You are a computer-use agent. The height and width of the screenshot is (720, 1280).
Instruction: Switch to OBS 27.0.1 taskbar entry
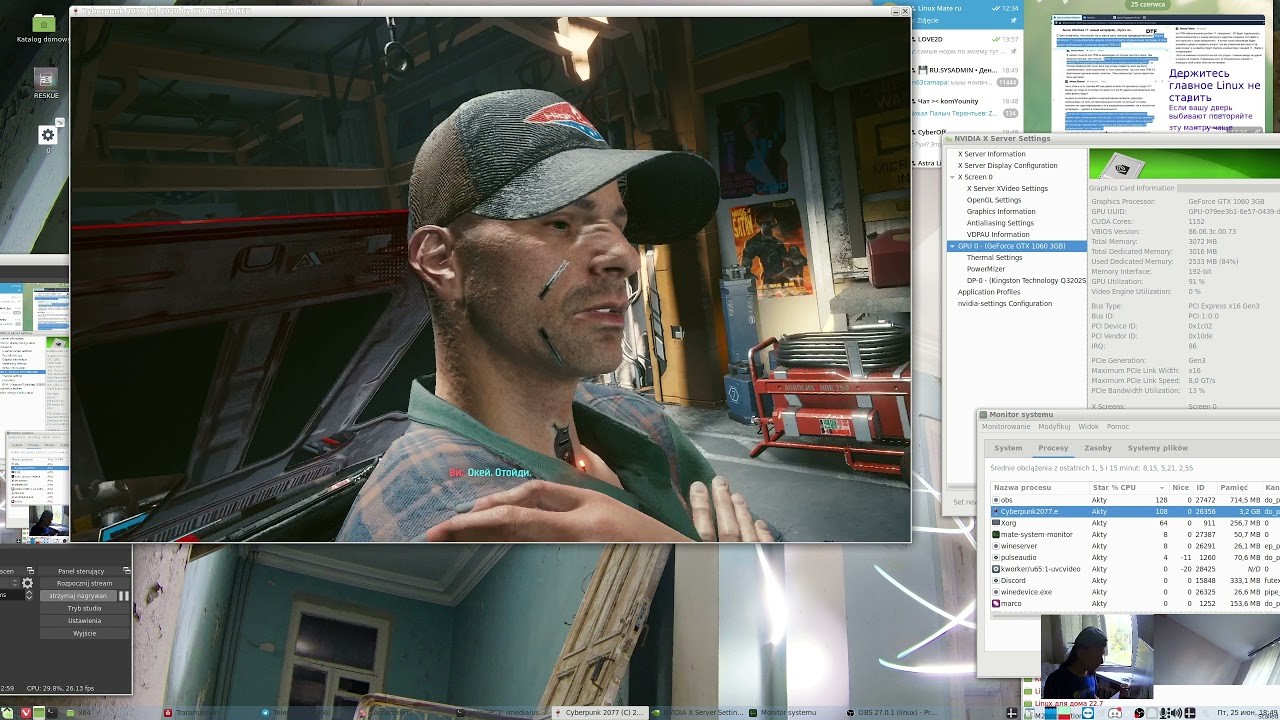pos(890,713)
